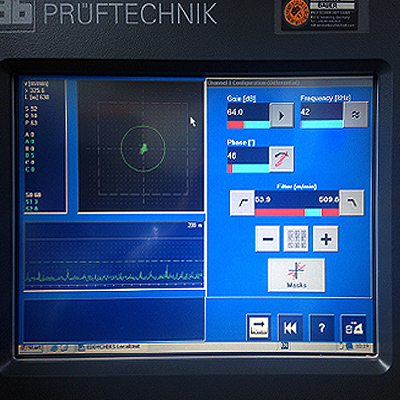Click the green circle in the impedance display
This screenshot has height=400, width=400.
click(143, 149)
